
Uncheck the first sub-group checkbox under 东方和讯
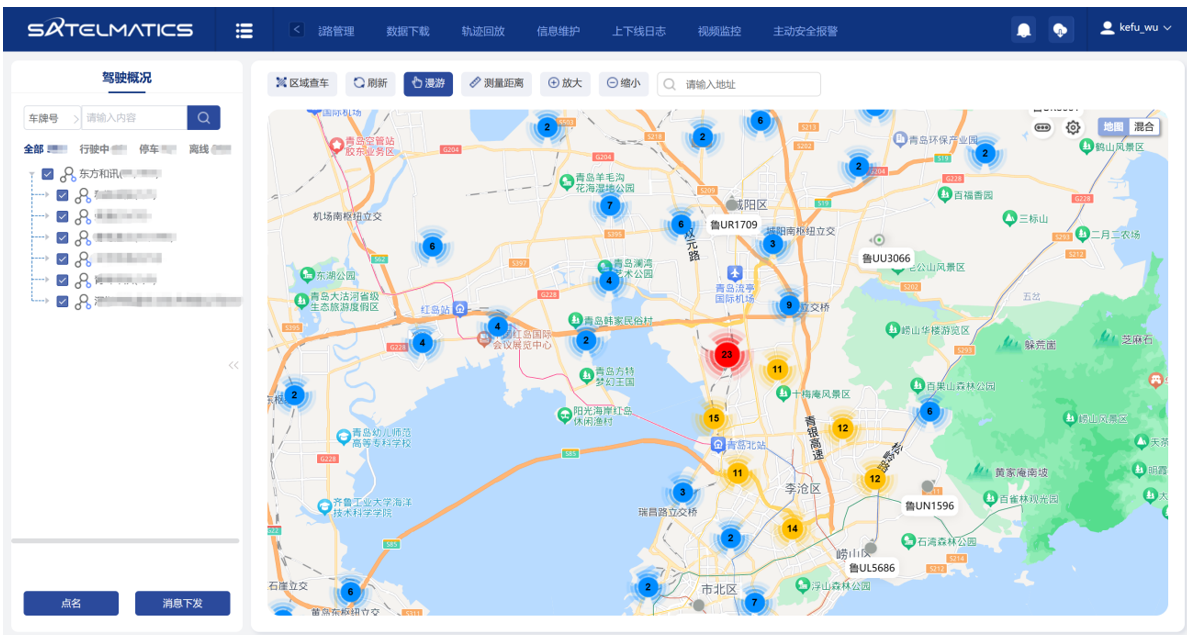pyautogui.click(x=63, y=195)
